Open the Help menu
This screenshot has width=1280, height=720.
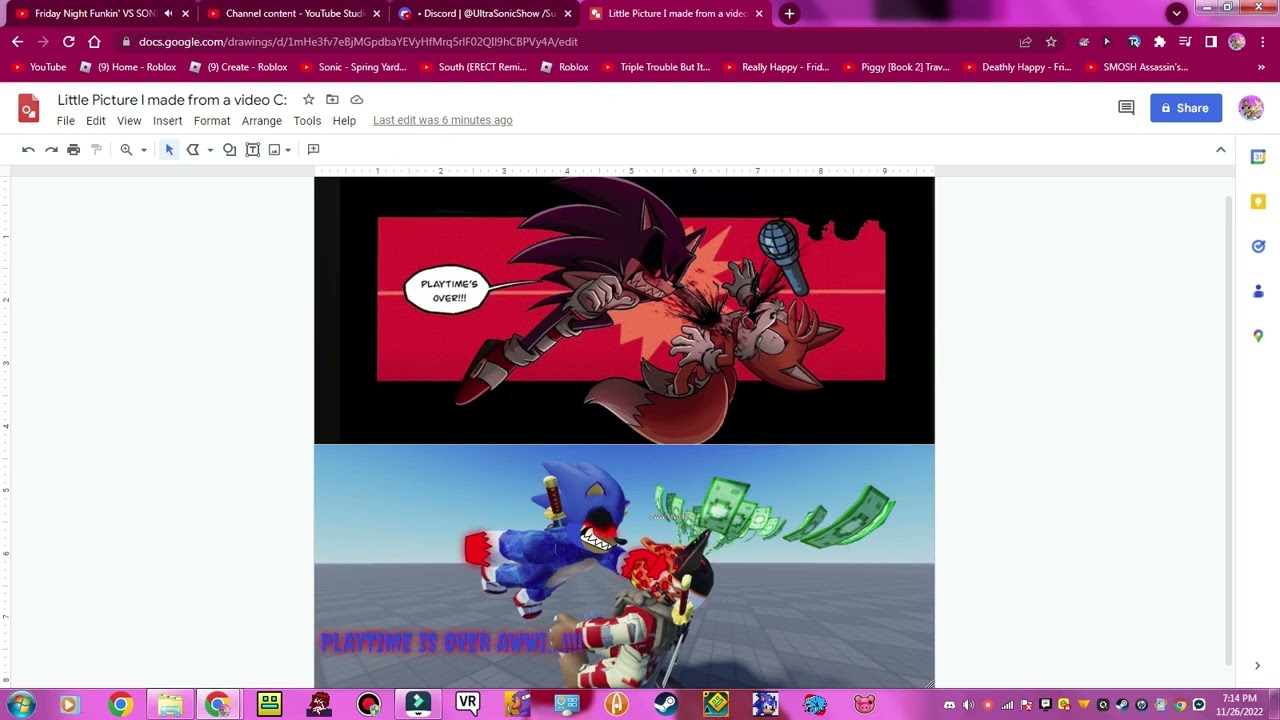tap(344, 121)
